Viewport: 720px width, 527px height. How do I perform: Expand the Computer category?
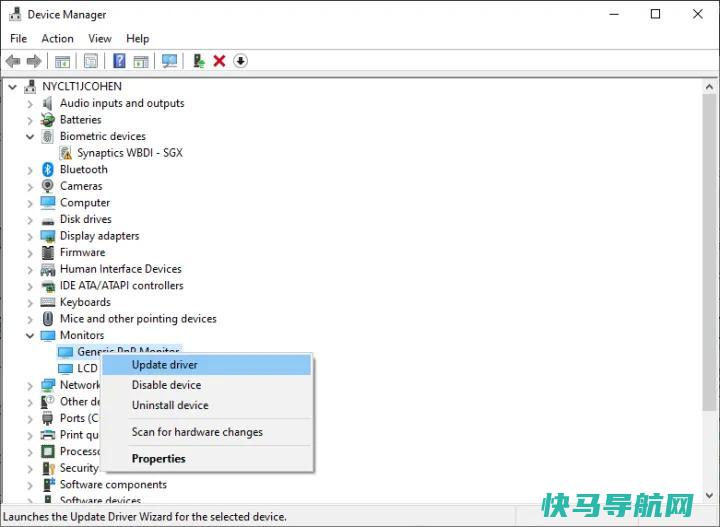tap(30, 203)
